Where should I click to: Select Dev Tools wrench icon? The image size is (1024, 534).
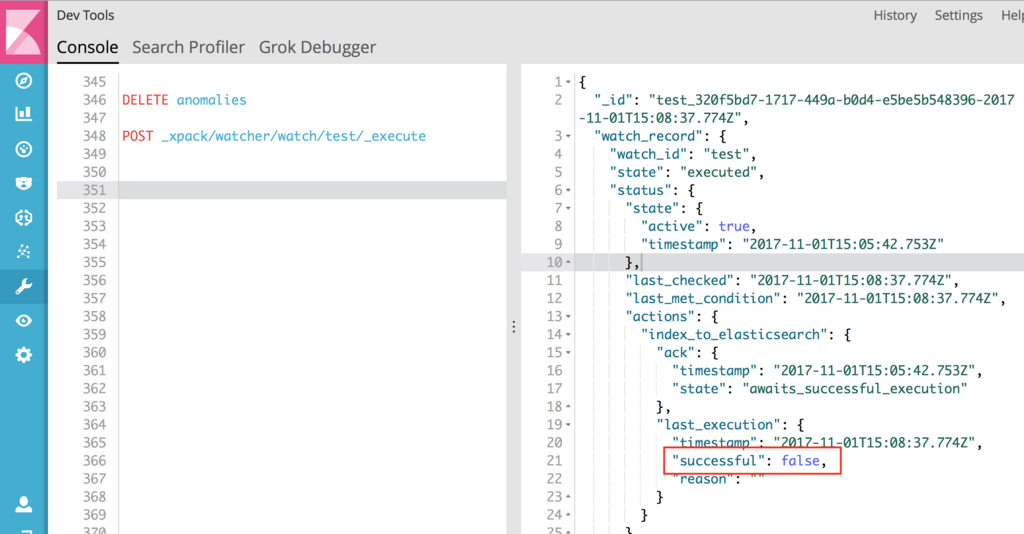24,286
